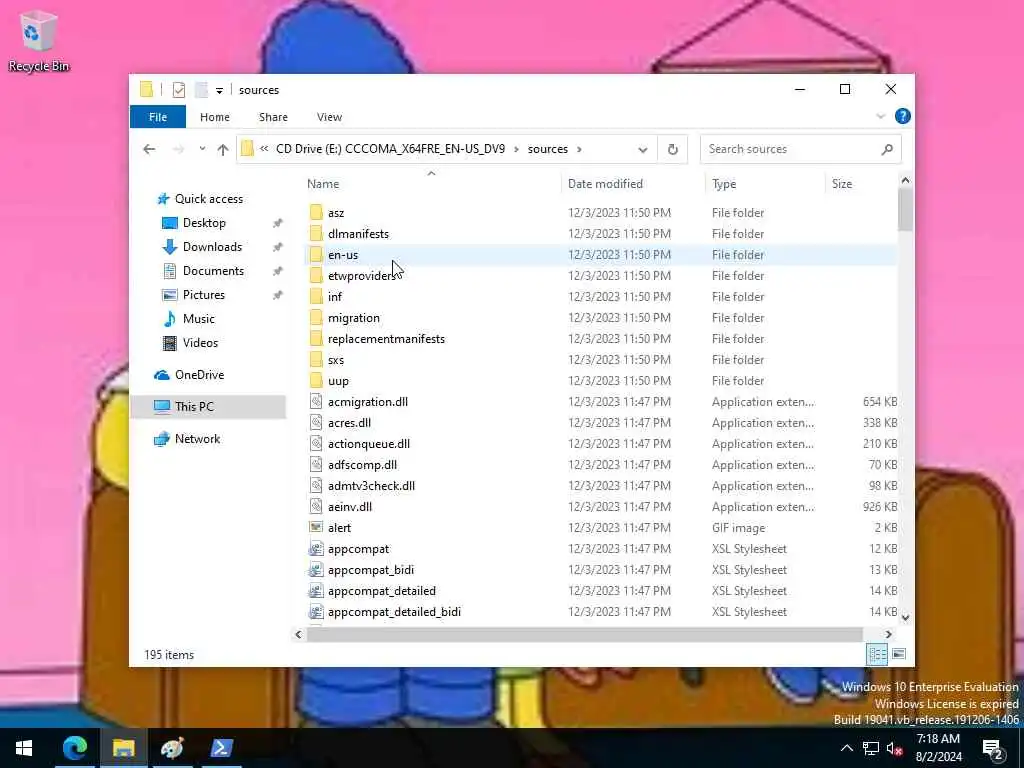Launch Microsoft Edge from the taskbar

click(x=74, y=748)
